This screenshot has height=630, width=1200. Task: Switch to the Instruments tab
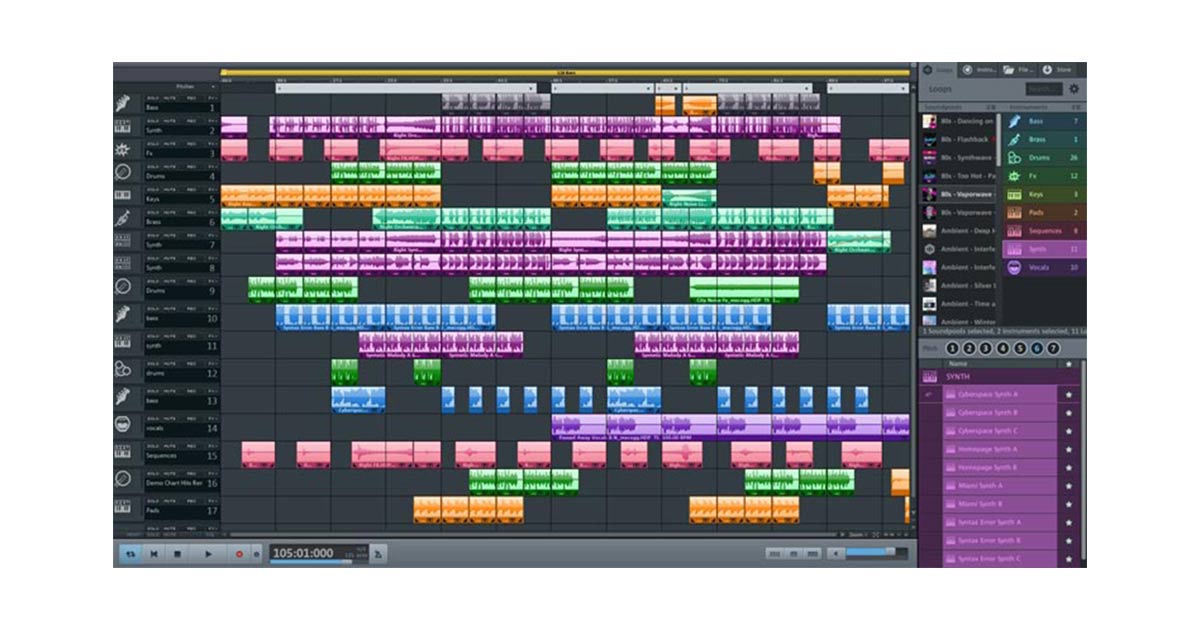[980, 70]
